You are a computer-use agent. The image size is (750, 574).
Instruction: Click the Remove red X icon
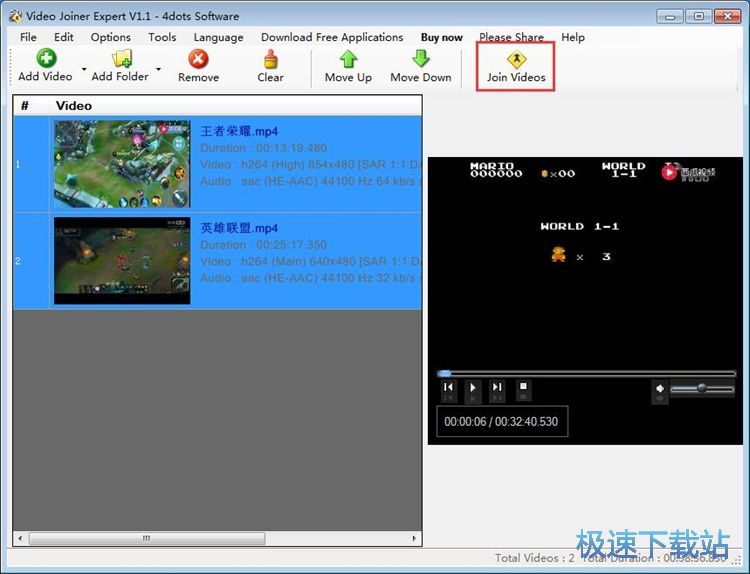pos(198,59)
